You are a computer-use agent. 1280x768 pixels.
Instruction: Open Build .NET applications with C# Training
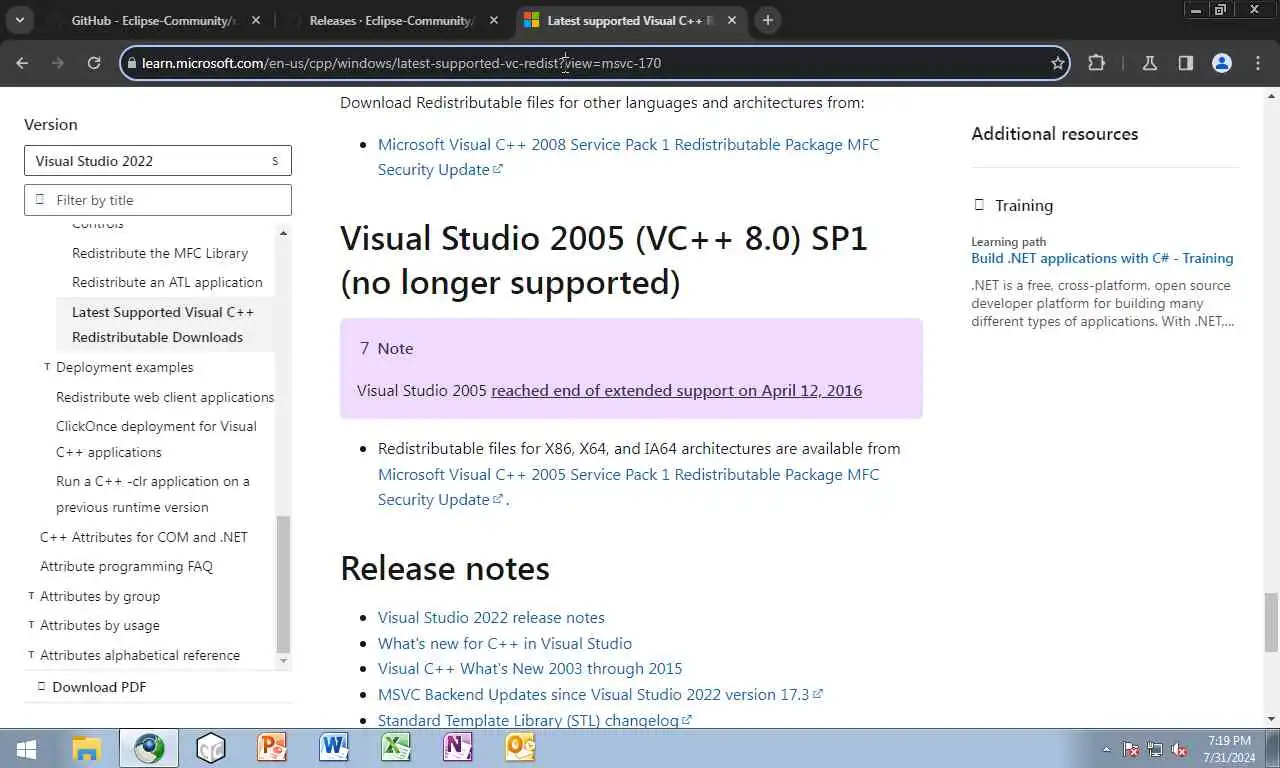1102,258
